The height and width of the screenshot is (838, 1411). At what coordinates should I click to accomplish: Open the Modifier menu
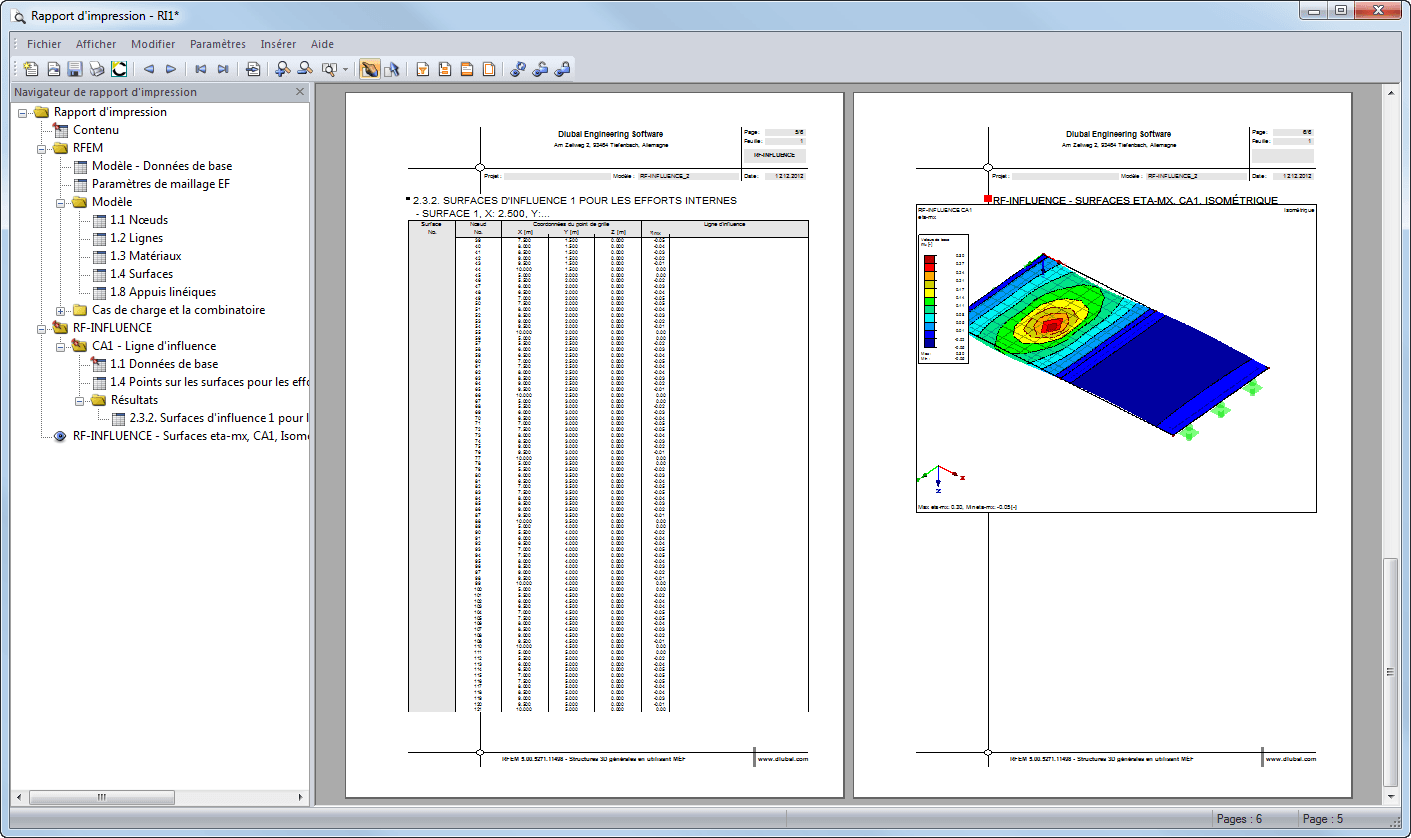153,44
